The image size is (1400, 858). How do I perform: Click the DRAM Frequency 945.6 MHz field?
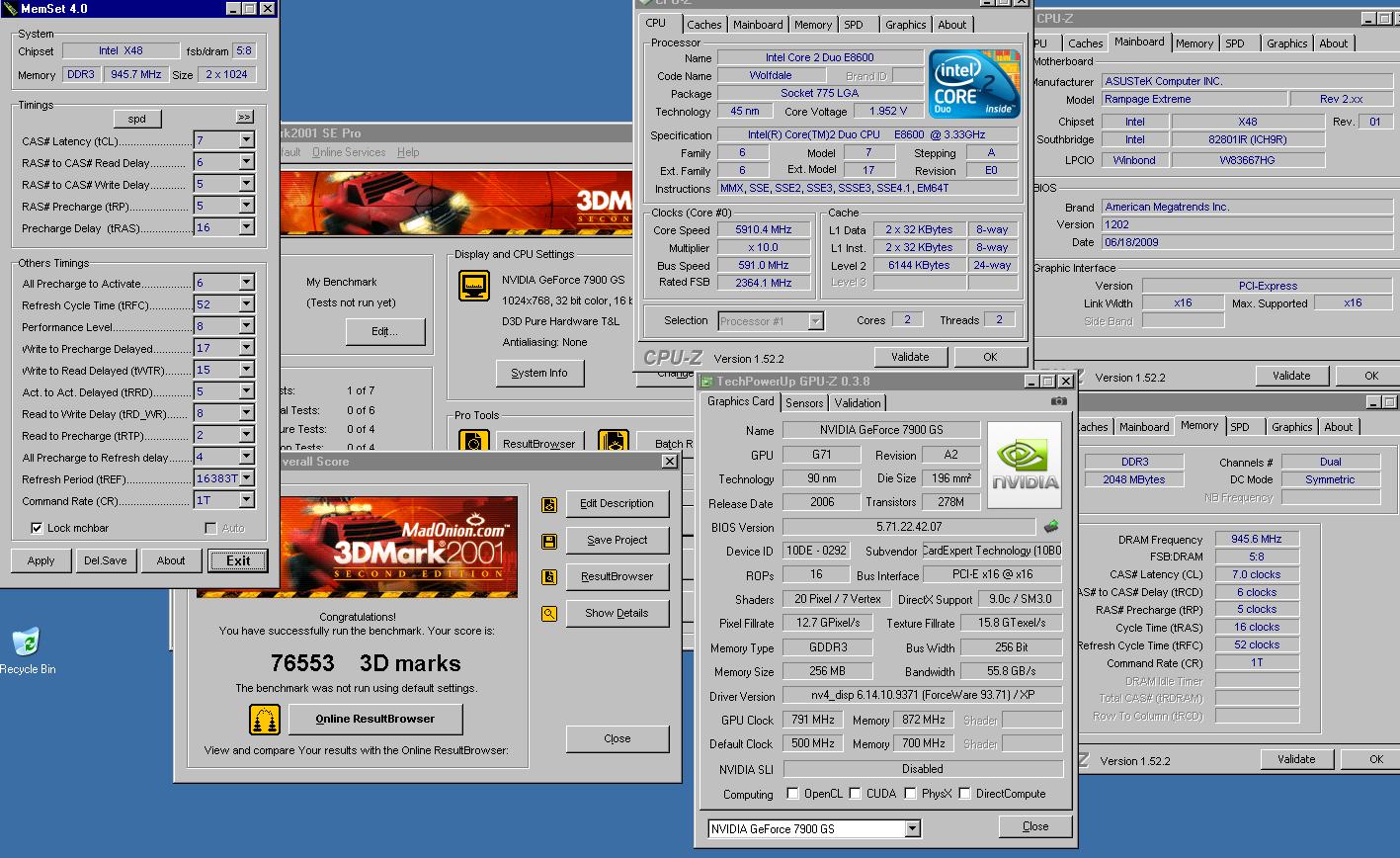[x=1257, y=539]
